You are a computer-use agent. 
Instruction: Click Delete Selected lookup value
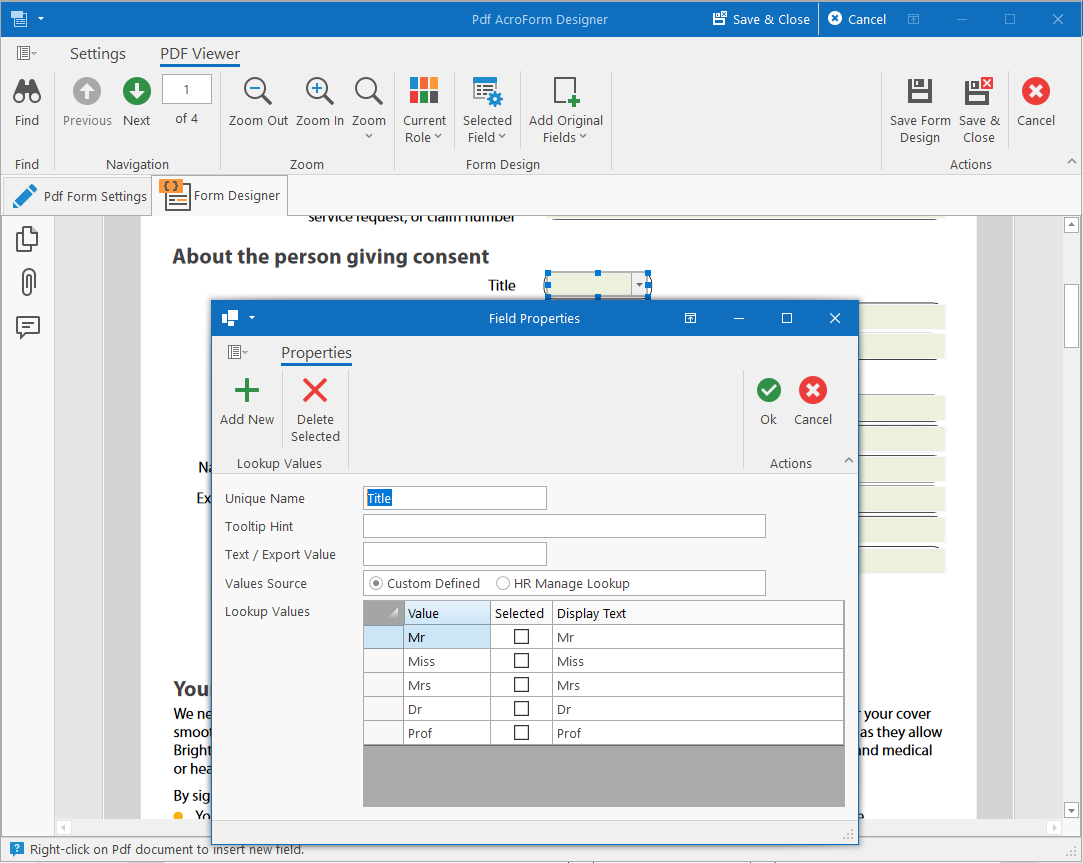click(x=315, y=410)
